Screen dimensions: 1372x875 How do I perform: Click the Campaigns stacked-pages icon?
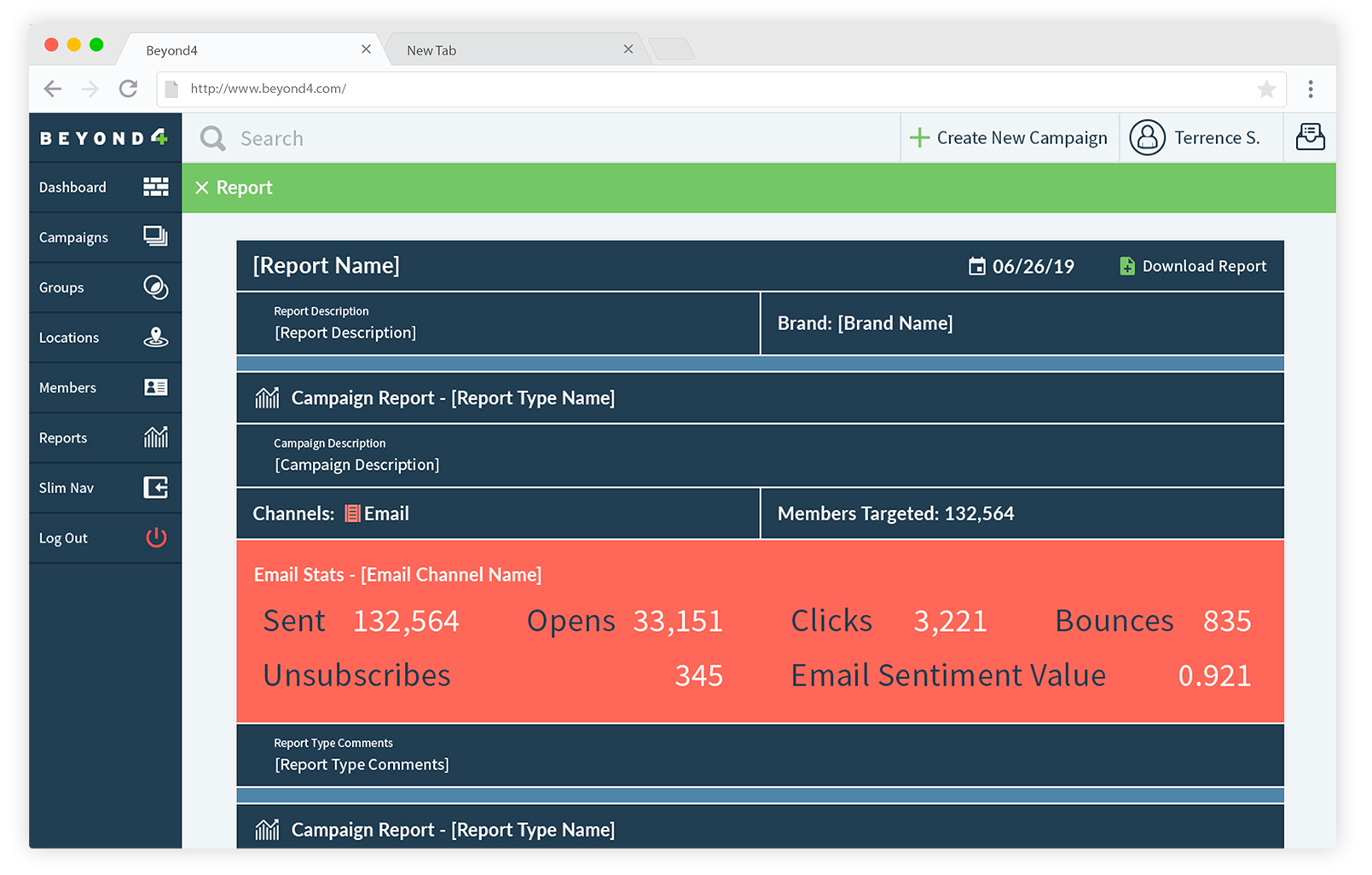(x=155, y=237)
